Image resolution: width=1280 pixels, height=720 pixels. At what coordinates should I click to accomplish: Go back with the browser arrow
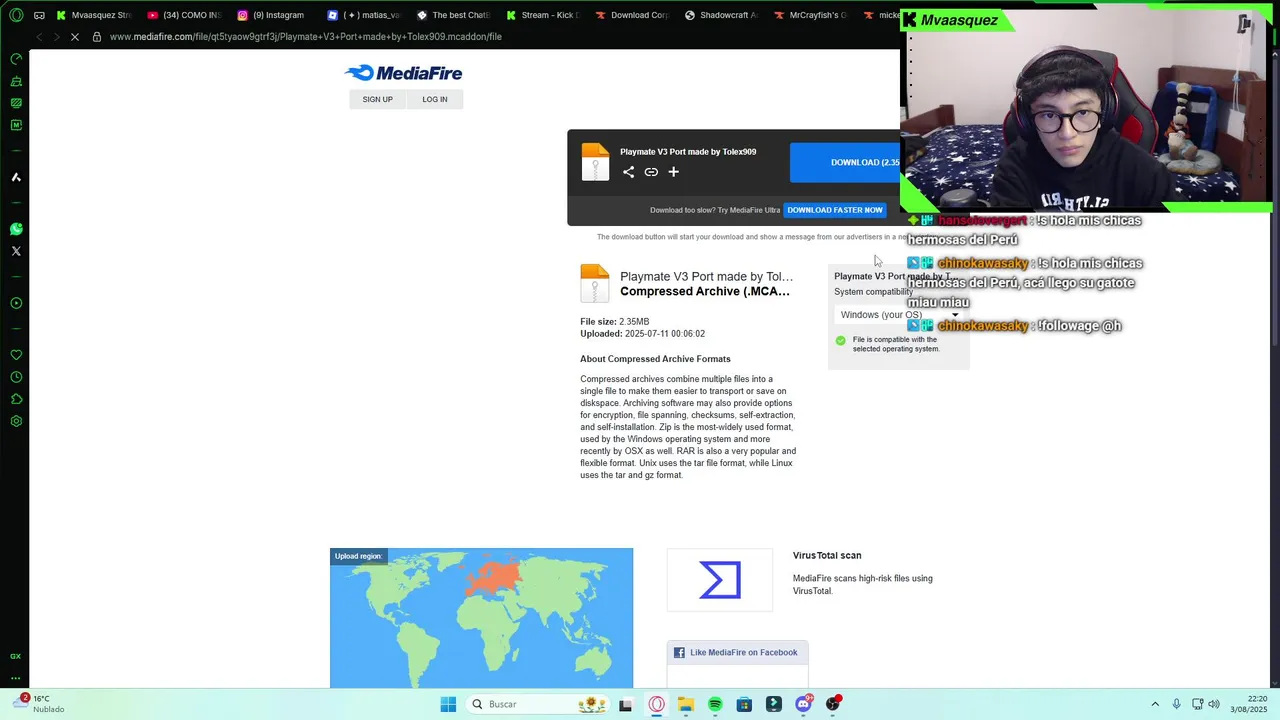[39, 37]
